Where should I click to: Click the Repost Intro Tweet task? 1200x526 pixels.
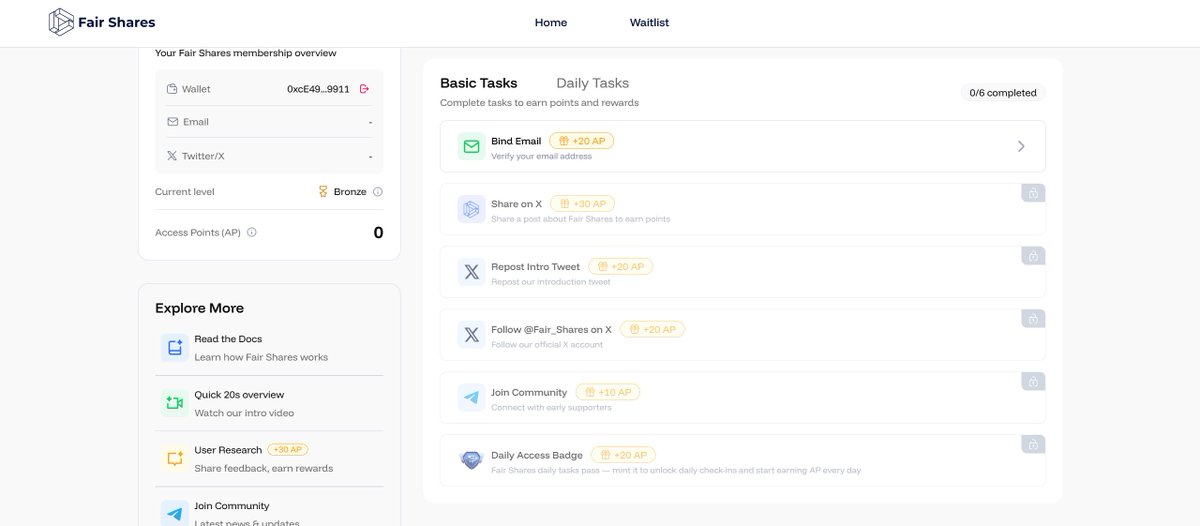coord(535,267)
